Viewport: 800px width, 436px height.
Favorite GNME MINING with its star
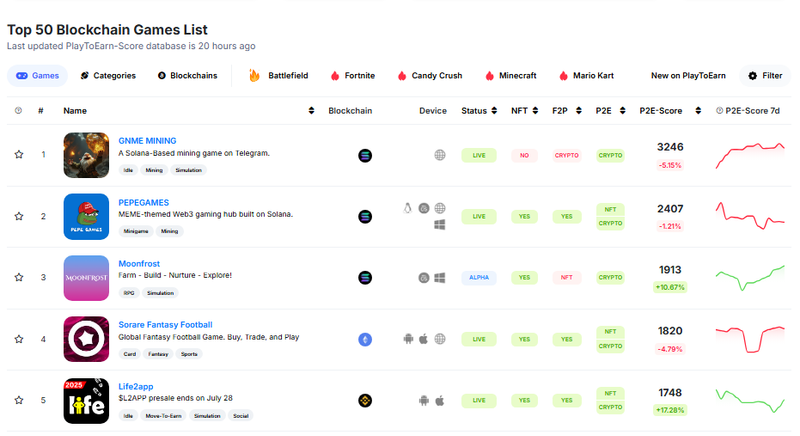(x=19, y=155)
